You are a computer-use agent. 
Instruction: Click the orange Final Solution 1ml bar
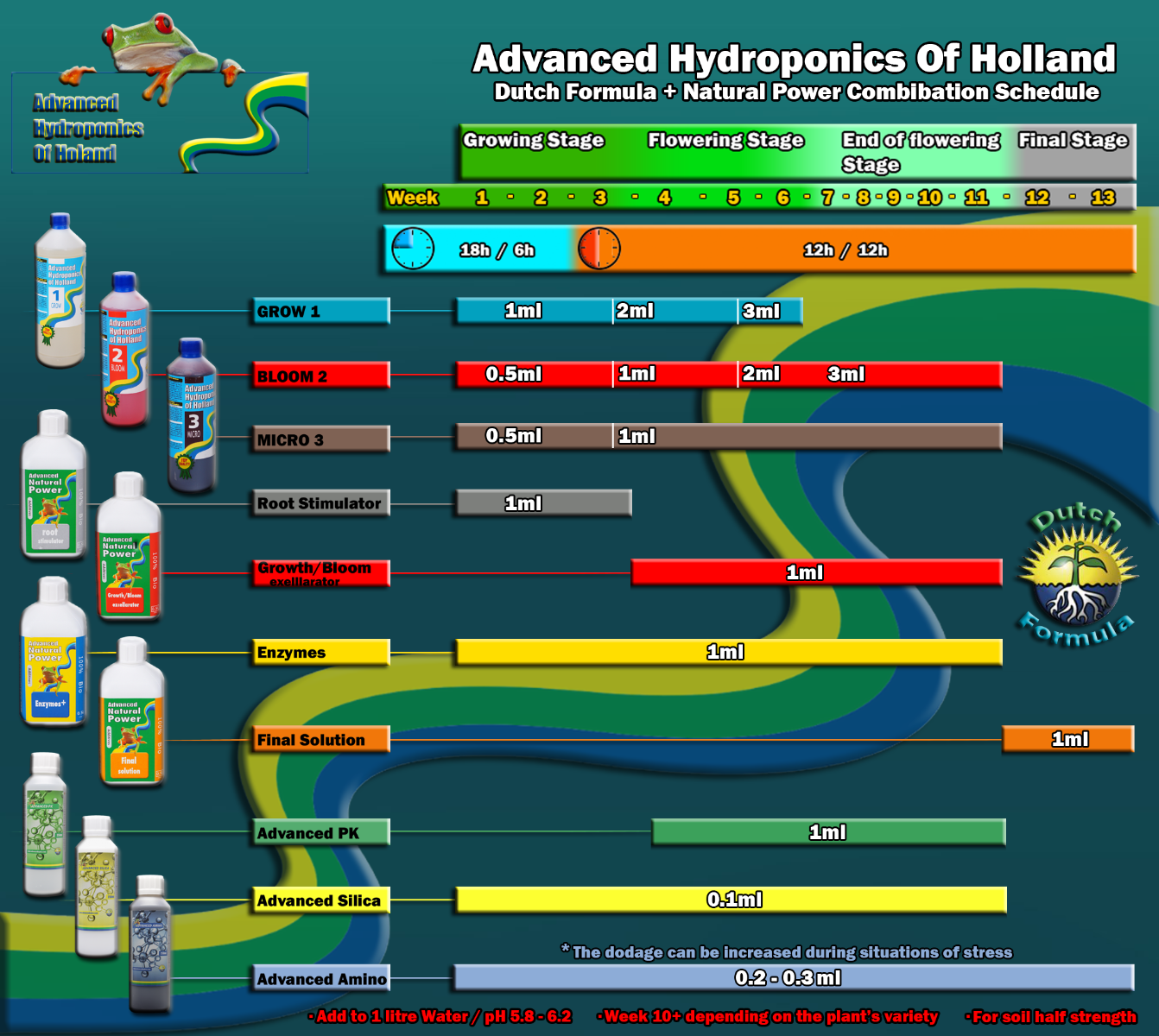1068,739
